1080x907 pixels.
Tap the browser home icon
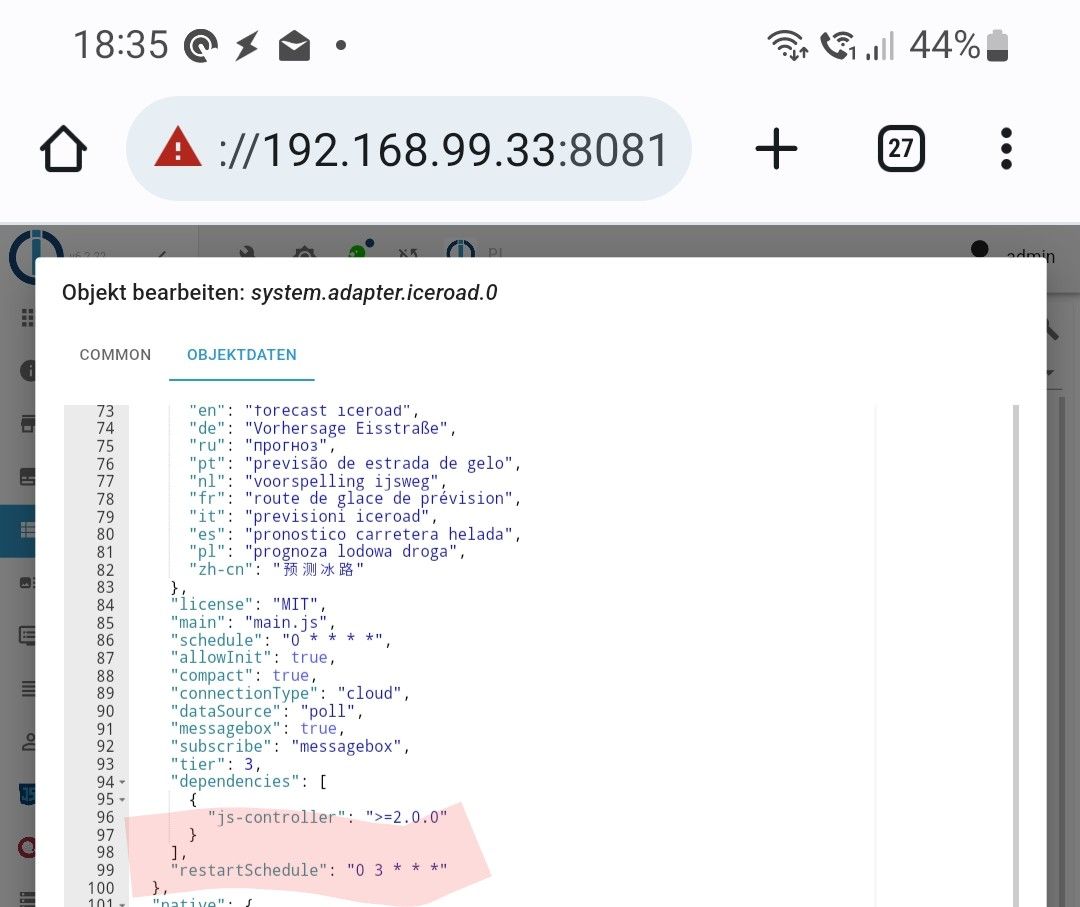[63, 150]
